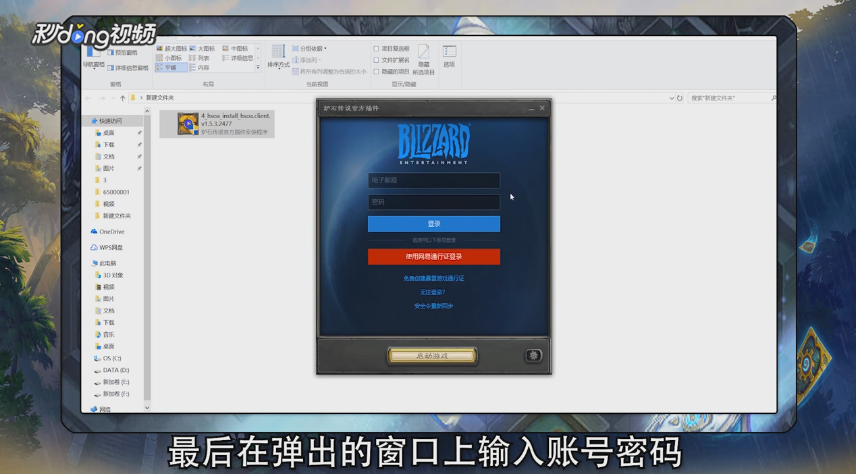The height and width of the screenshot is (474, 856).
Task: Open folder named 65000001
Action: (112, 192)
